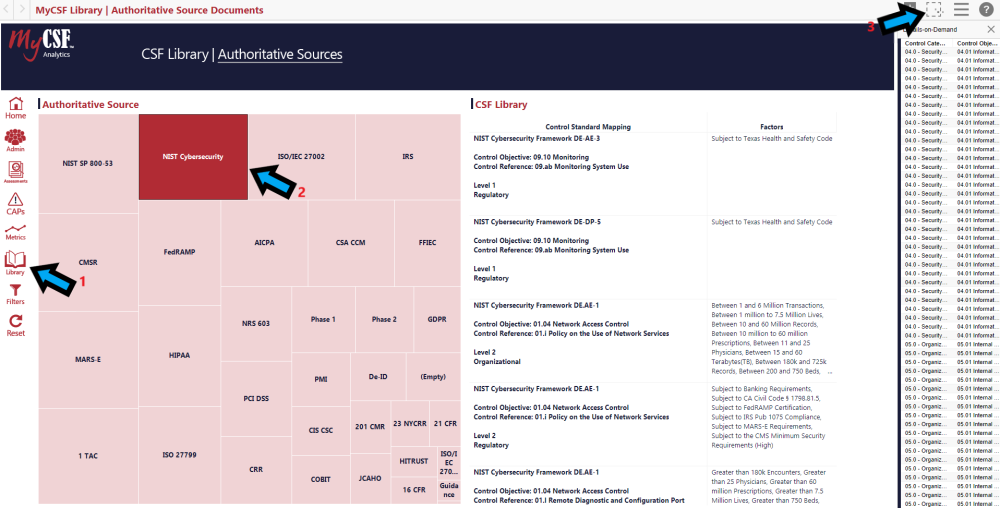Image resolution: width=1000 pixels, height=508 pixels.
Task: Click 'Control Cate...' column header in Details-on-Demand
Action: [x=927, y=43]
